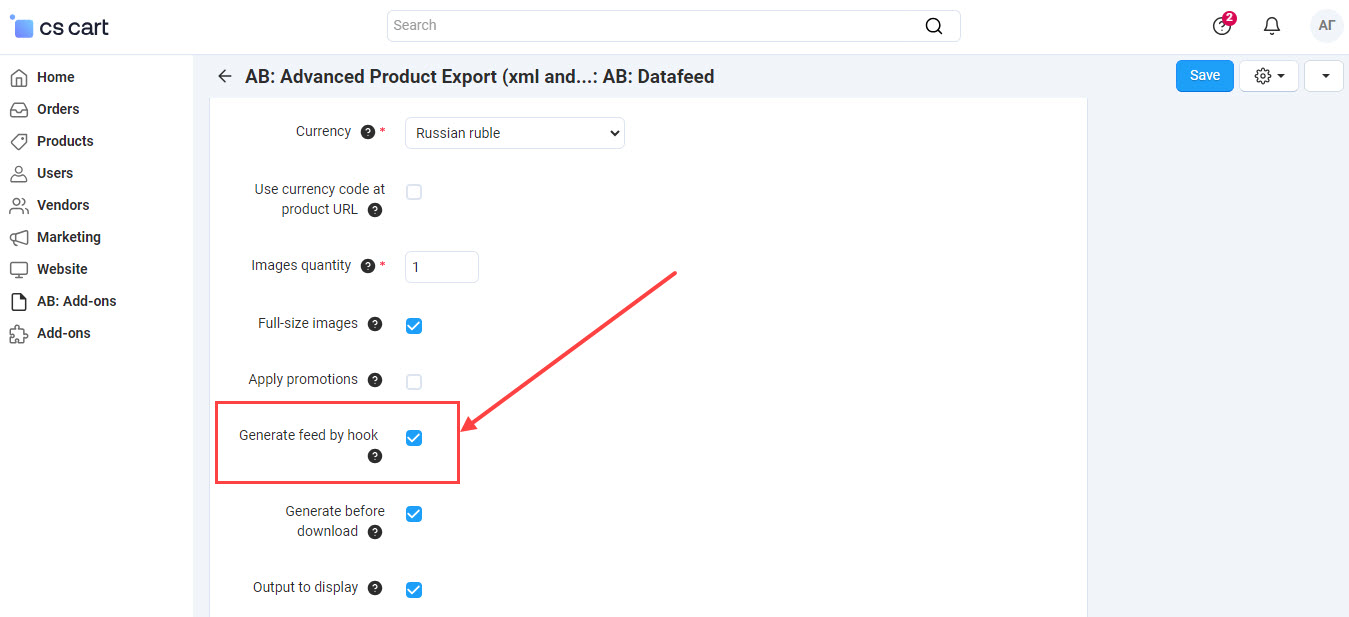This screenshot has height=617, width=1349.
Task: Disable the Generate feed by hook option
Action: (x=414, y=437)
